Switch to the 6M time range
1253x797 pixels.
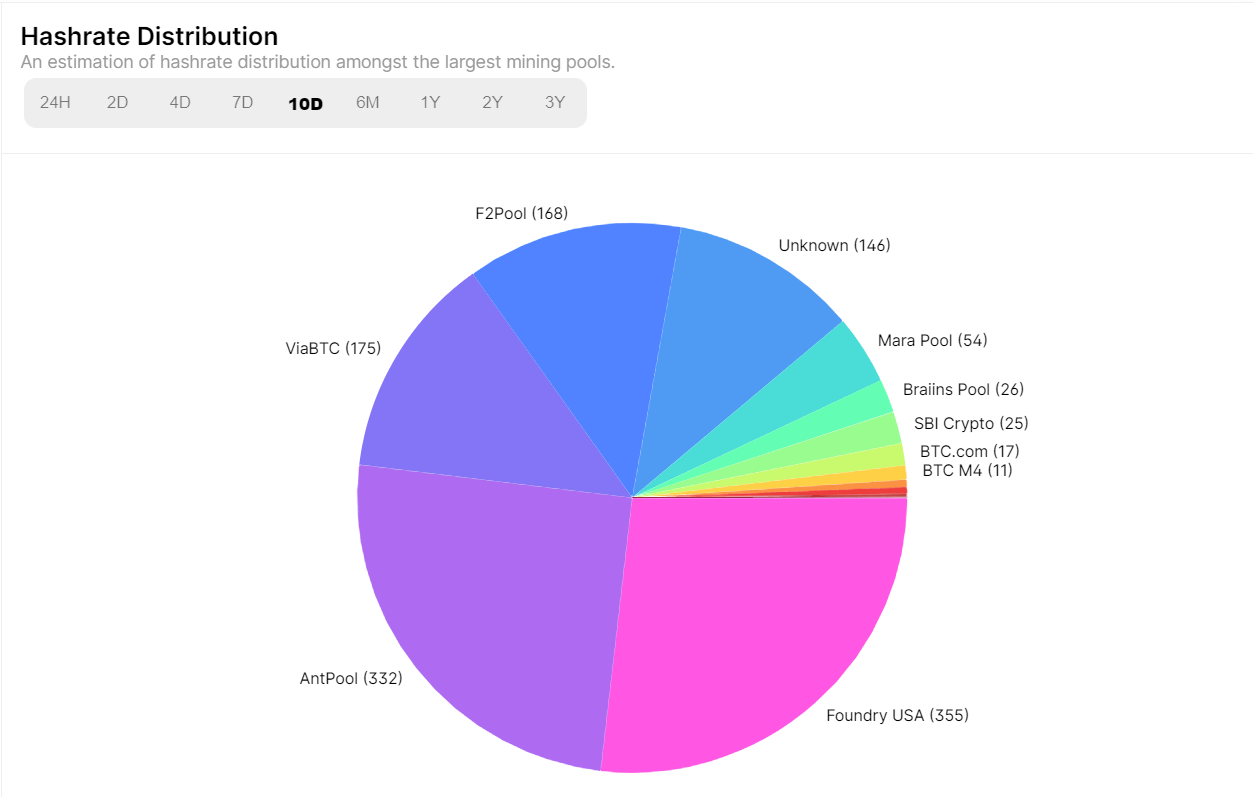368,103
